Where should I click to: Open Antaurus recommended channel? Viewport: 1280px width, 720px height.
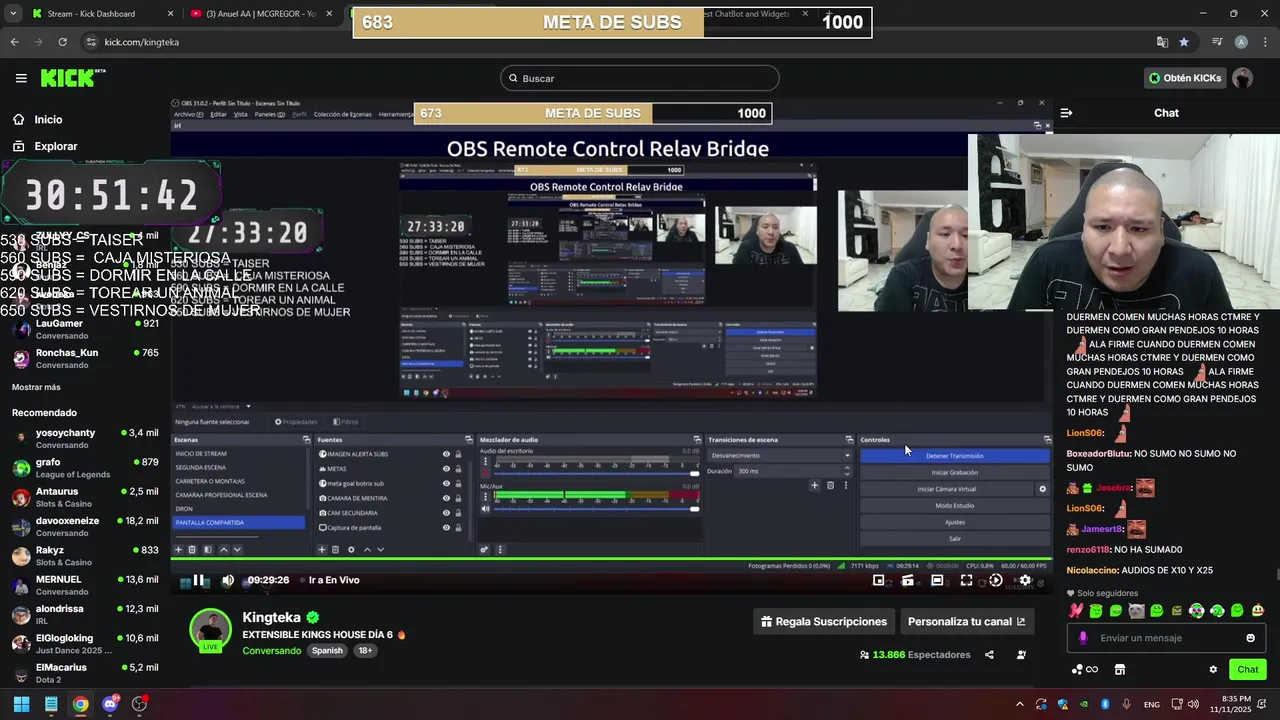point(85,497)
